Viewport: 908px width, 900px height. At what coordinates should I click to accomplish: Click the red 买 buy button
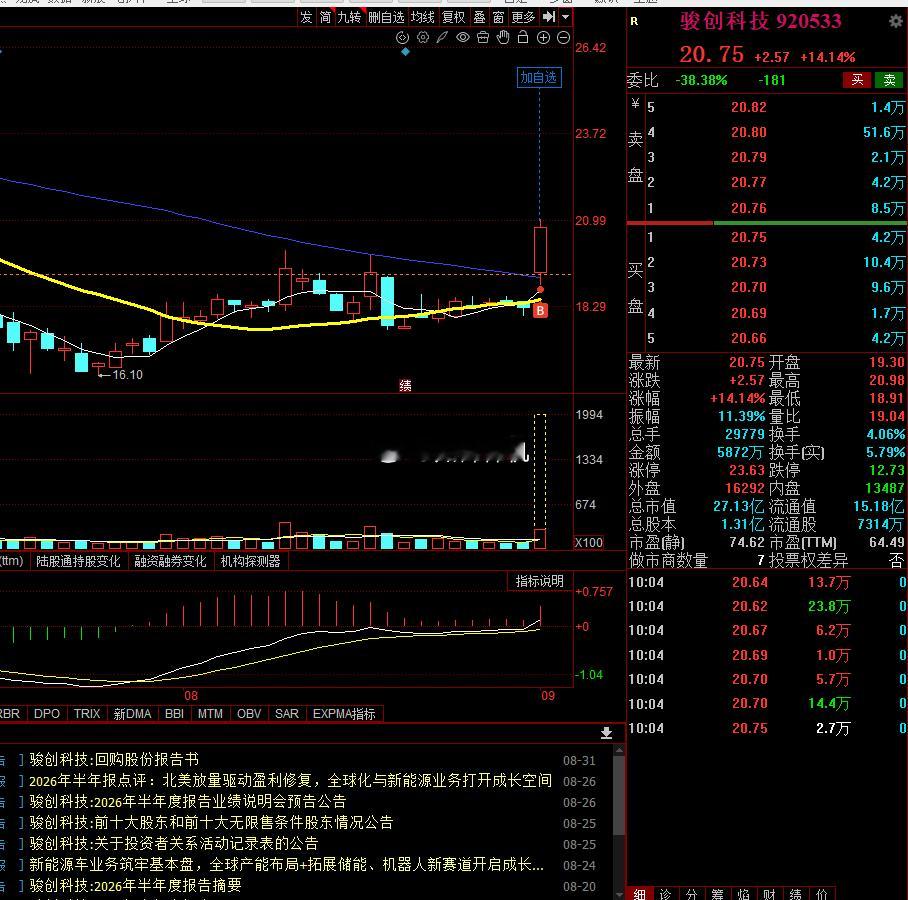pyautogui.click(x=858, y=80)
